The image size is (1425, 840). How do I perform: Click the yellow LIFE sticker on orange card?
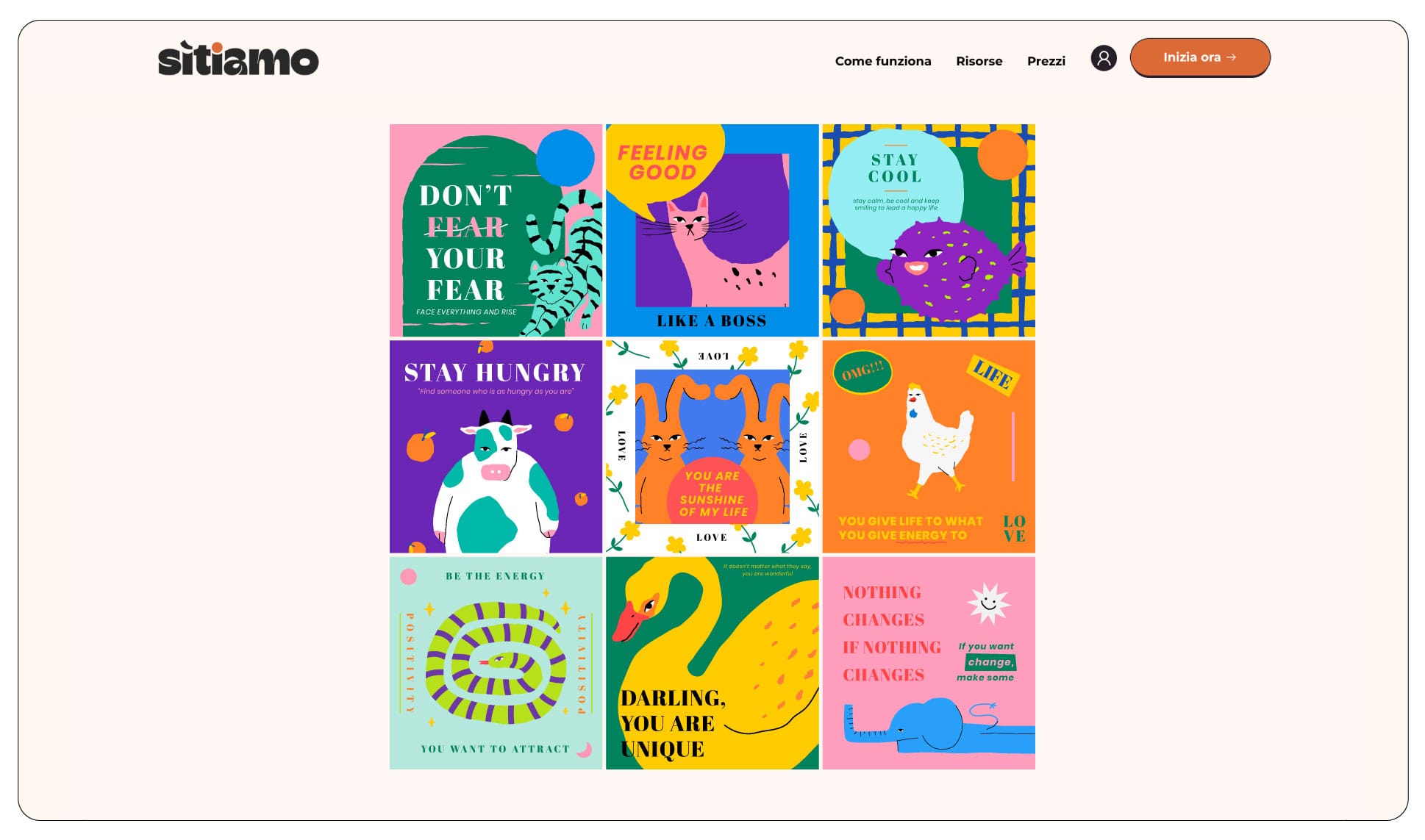point(993,376)
